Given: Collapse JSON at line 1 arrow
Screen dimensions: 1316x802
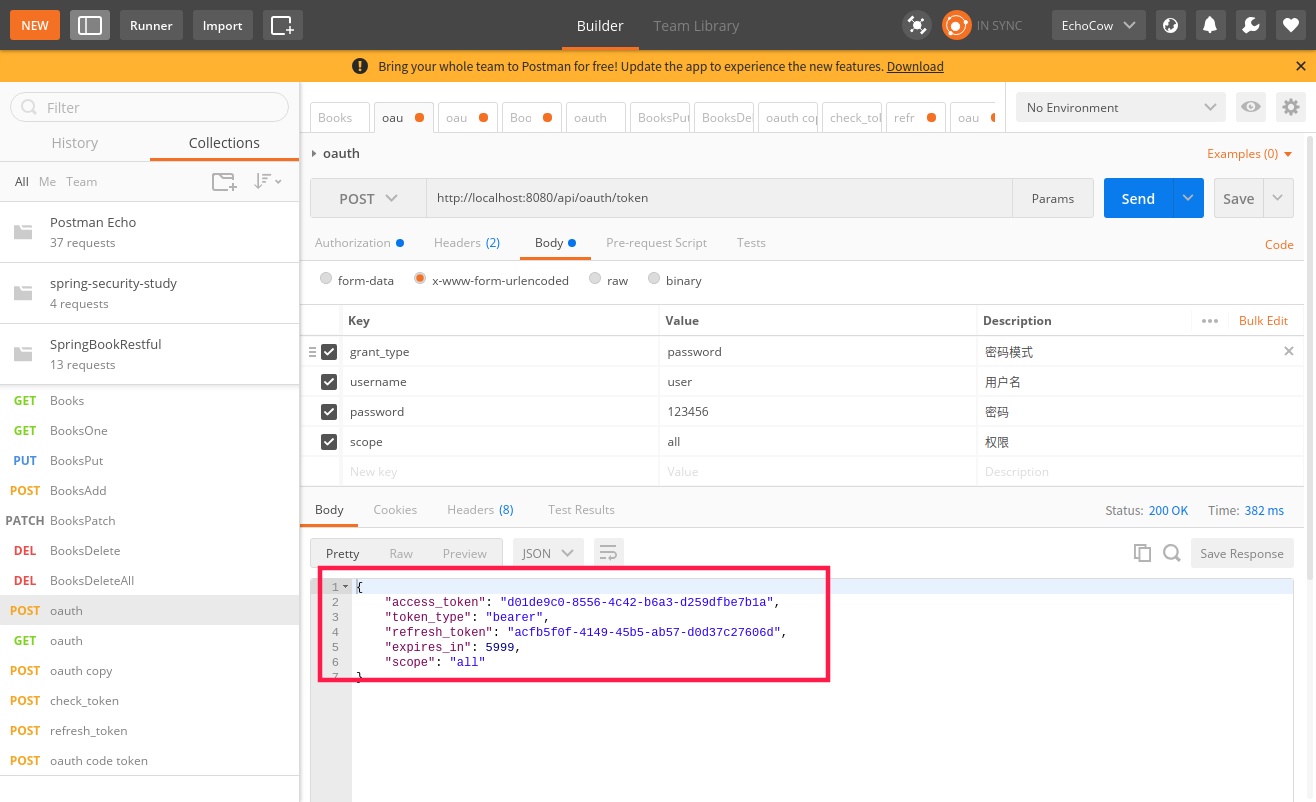Looking at the screenshot, I should click(x=346, y=587).
